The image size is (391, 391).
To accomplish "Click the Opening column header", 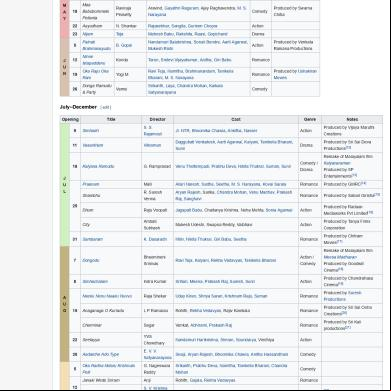I will click(x=70, y=119).
